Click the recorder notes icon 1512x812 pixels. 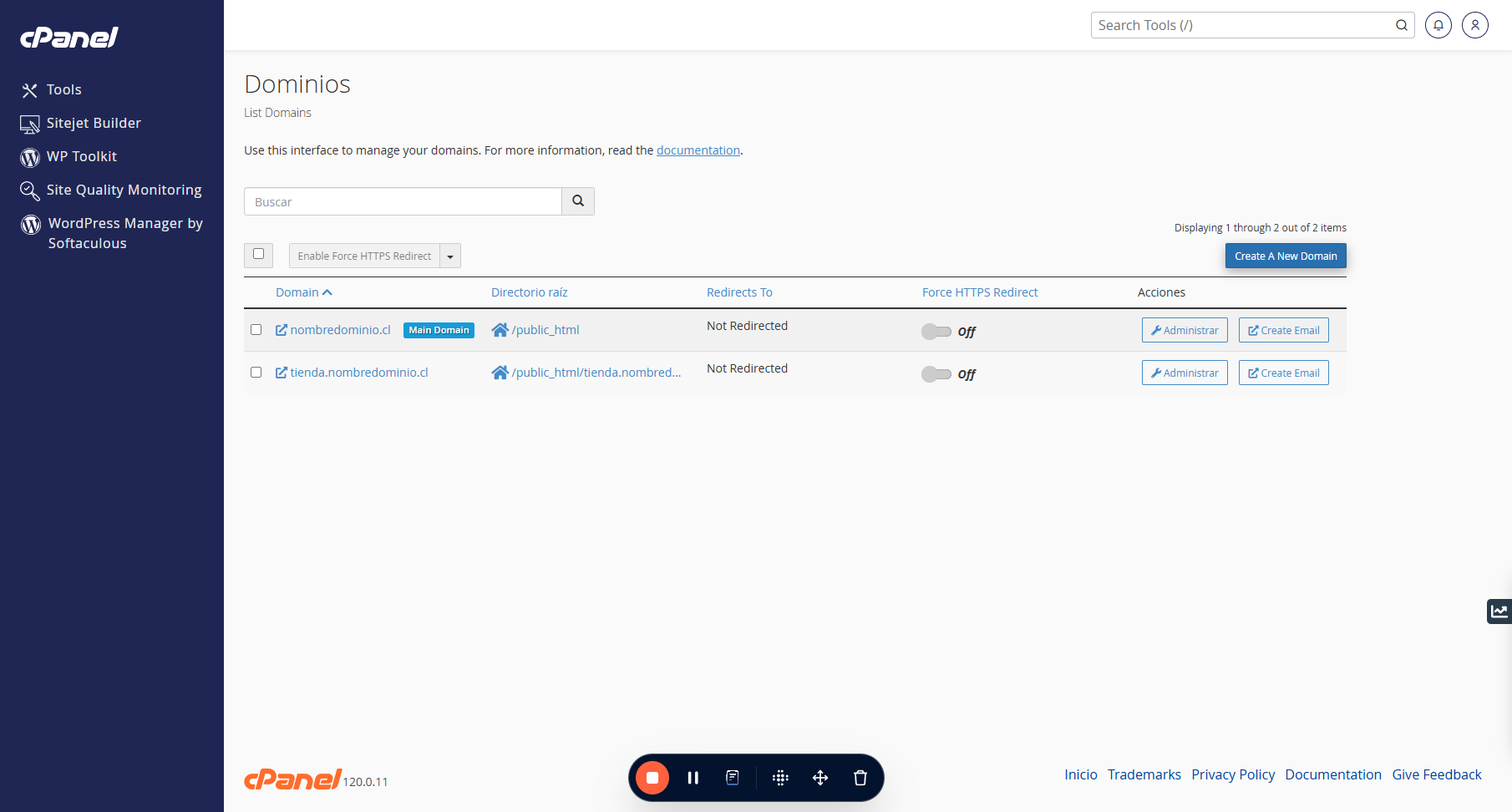tap(733, 778)
